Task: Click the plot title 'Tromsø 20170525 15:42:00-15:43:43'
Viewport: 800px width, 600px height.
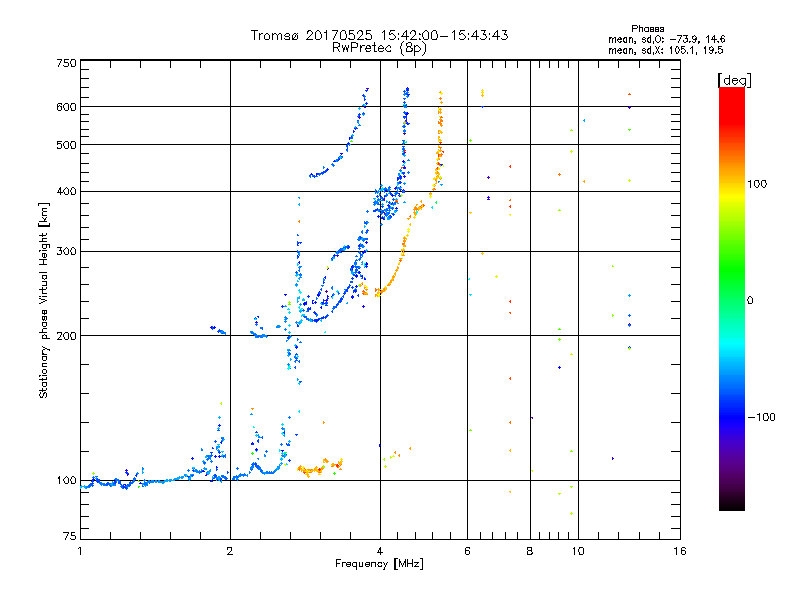Action: pos(379,35)
